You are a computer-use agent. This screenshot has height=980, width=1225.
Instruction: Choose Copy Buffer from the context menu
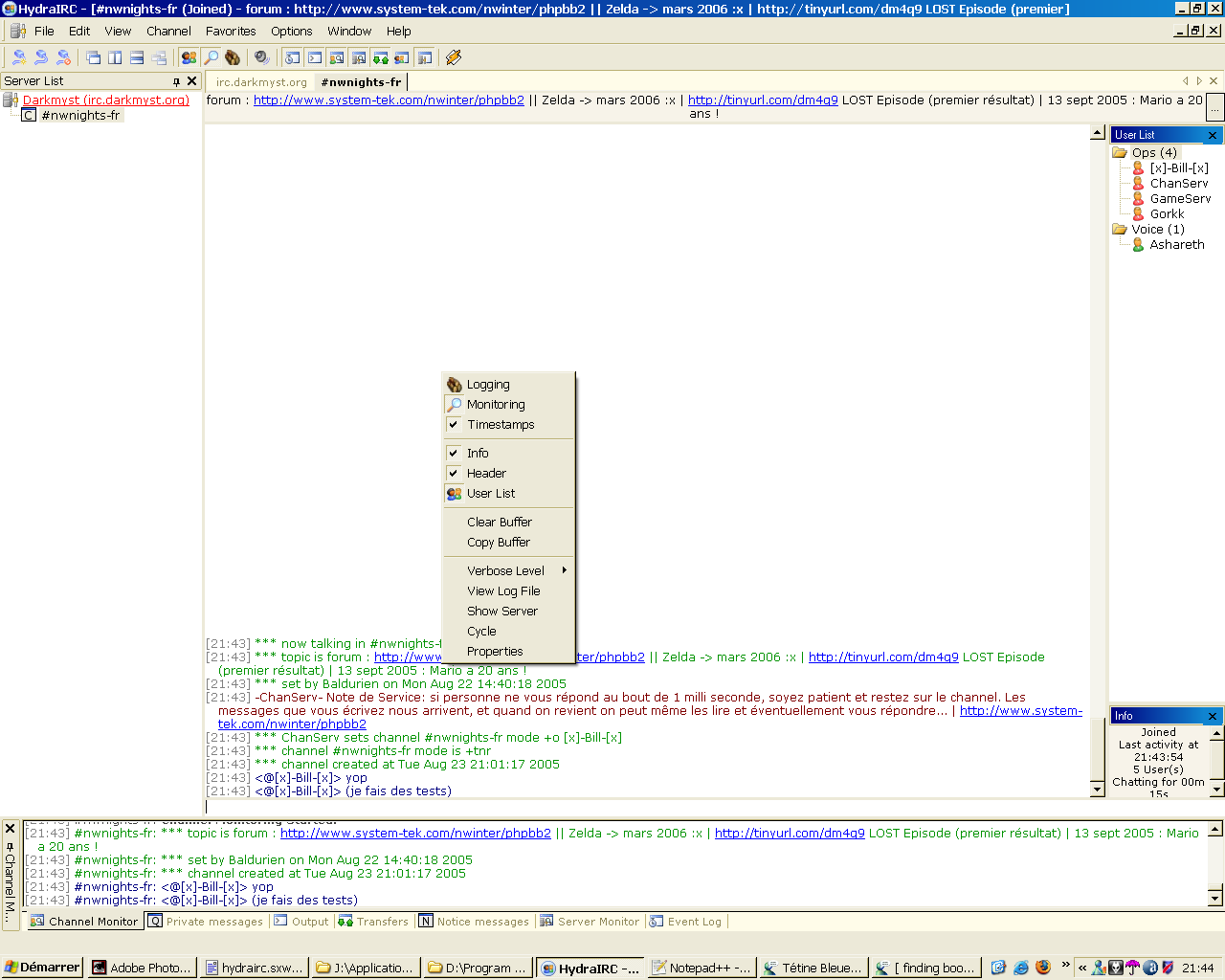click(x=509, y=543)
